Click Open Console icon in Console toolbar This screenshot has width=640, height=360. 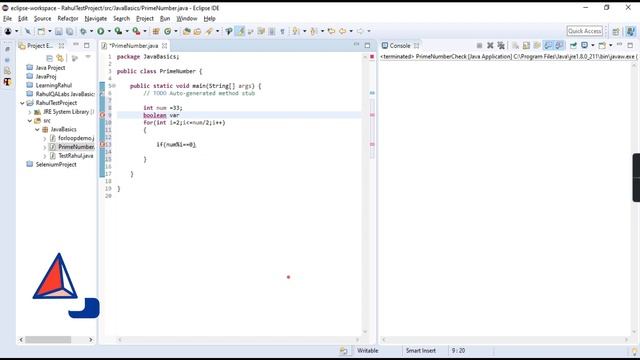(x=602, y=45)
